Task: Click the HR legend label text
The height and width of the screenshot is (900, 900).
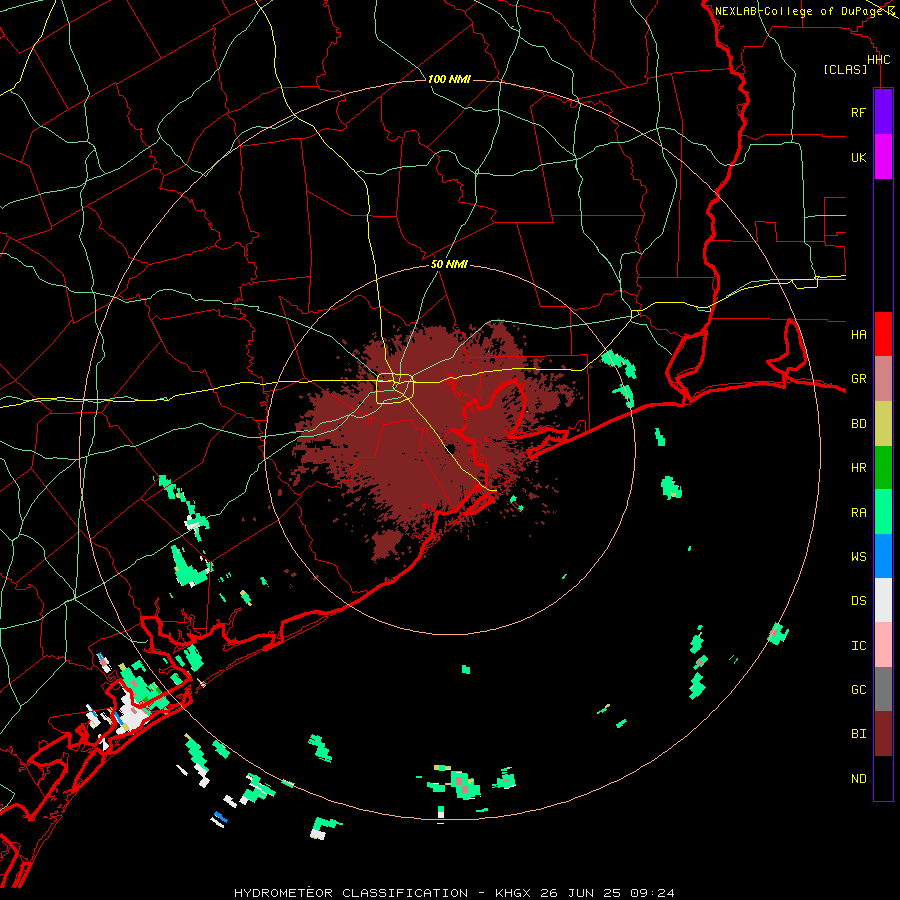Action: 858,468
